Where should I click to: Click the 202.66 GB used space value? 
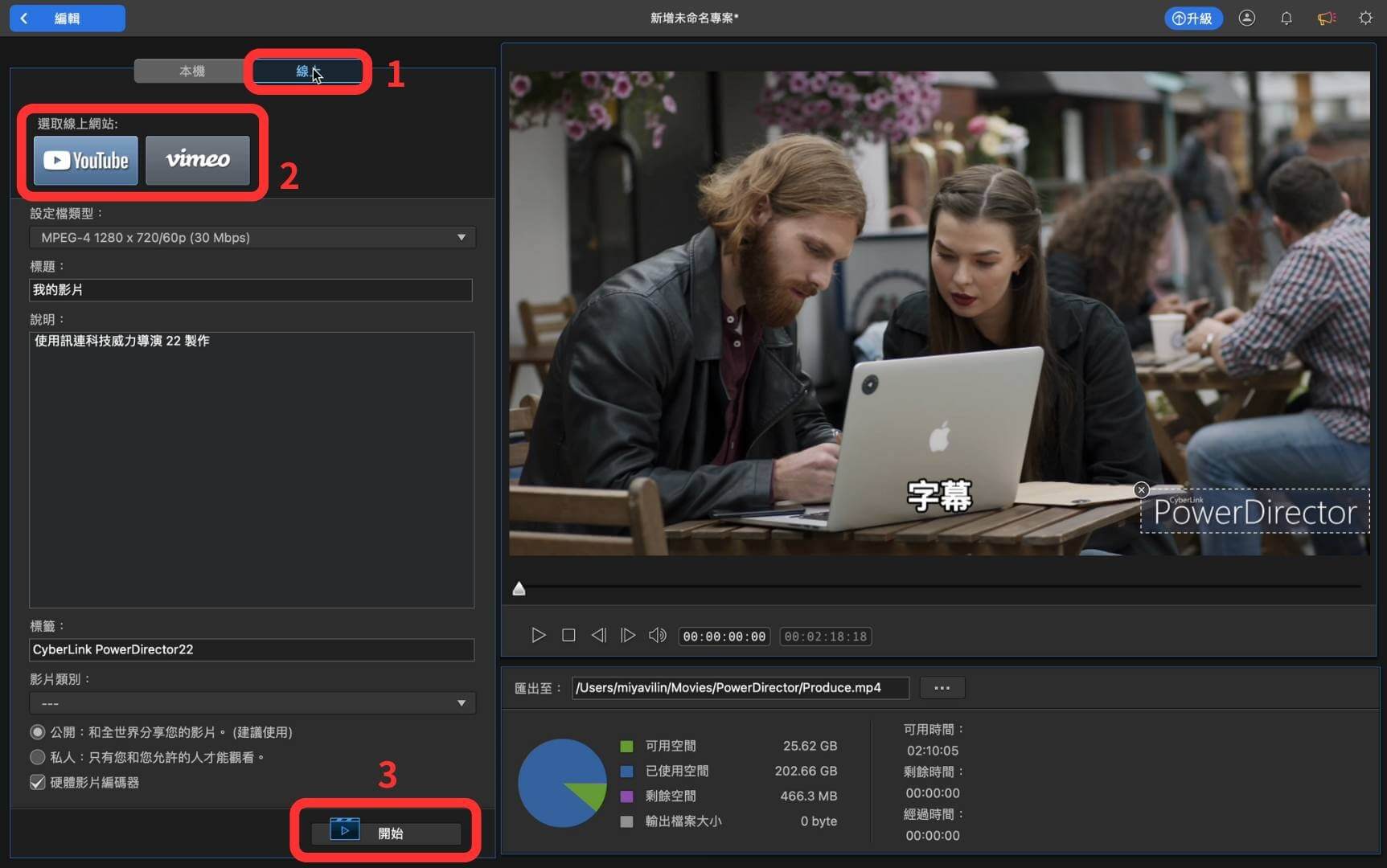806,771
